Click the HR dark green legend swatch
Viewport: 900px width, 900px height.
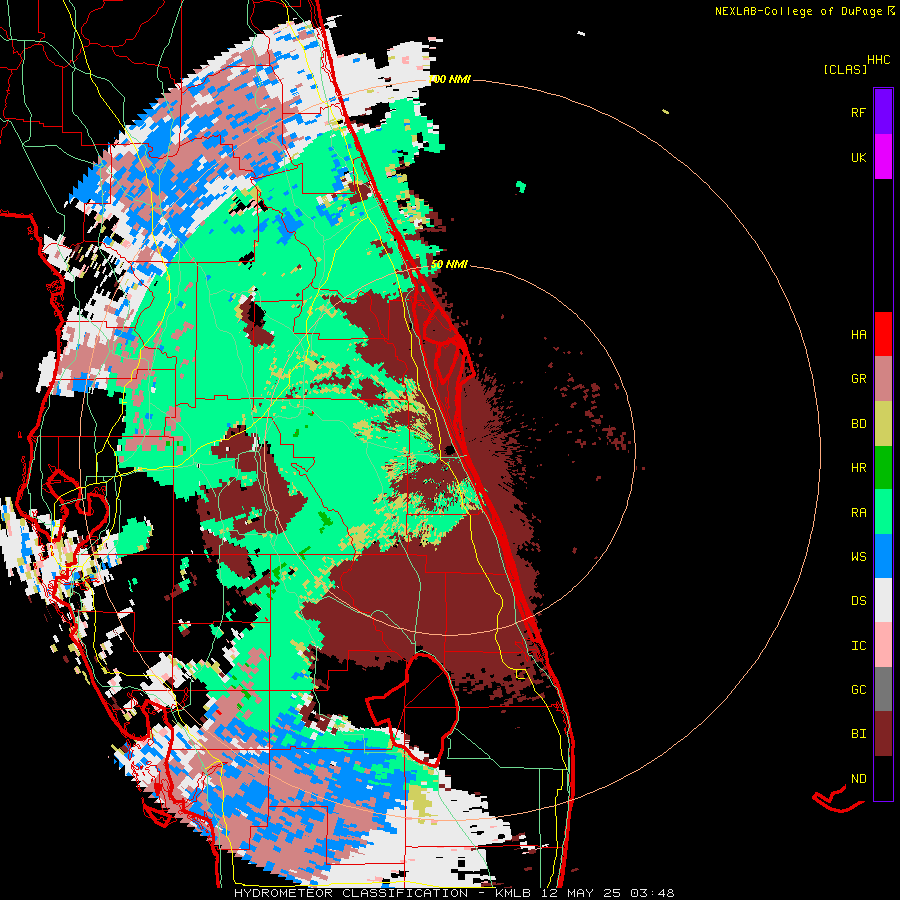tap(883, 468)
